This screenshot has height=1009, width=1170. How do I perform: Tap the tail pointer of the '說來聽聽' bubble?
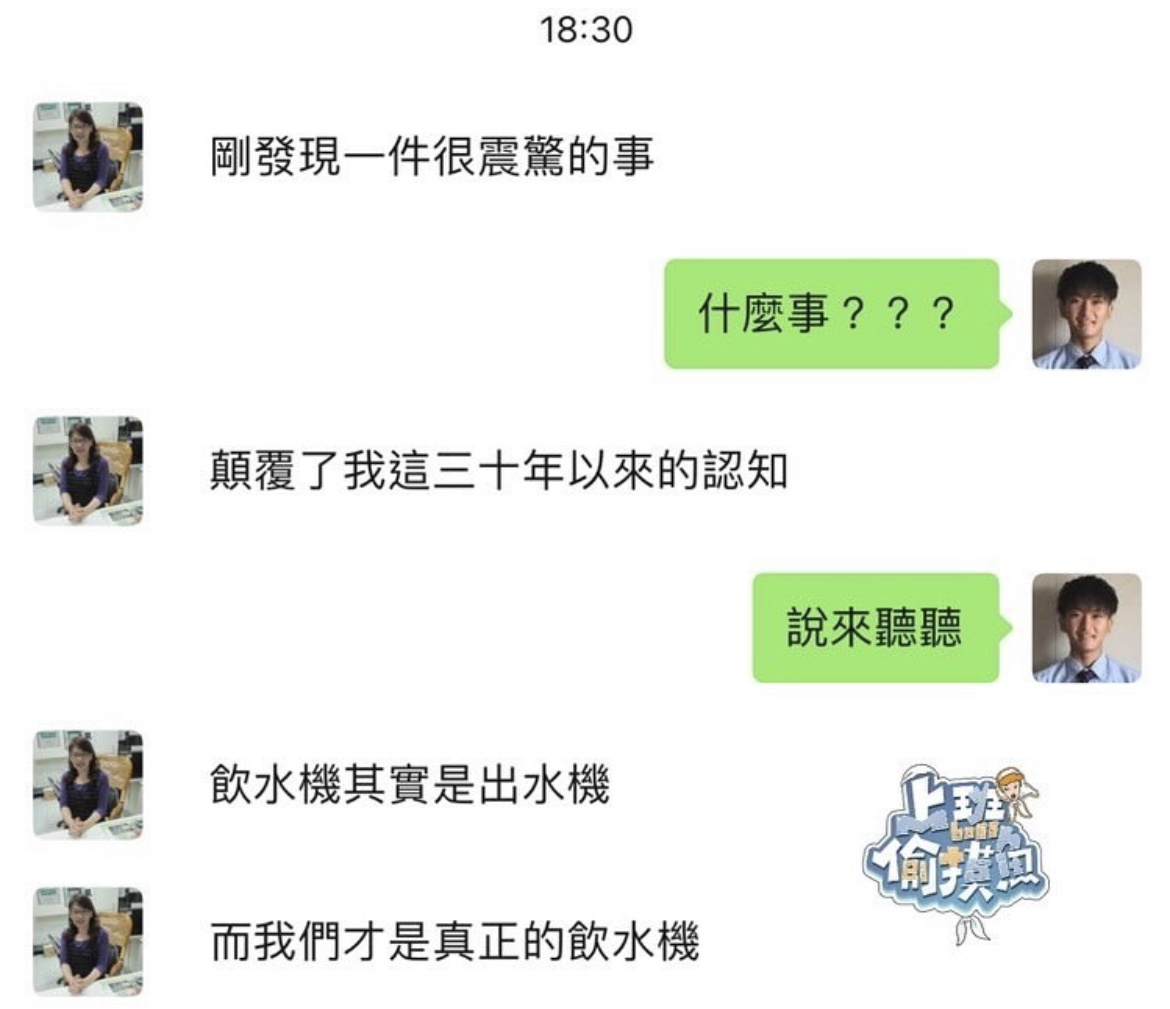click(1006, 628)
